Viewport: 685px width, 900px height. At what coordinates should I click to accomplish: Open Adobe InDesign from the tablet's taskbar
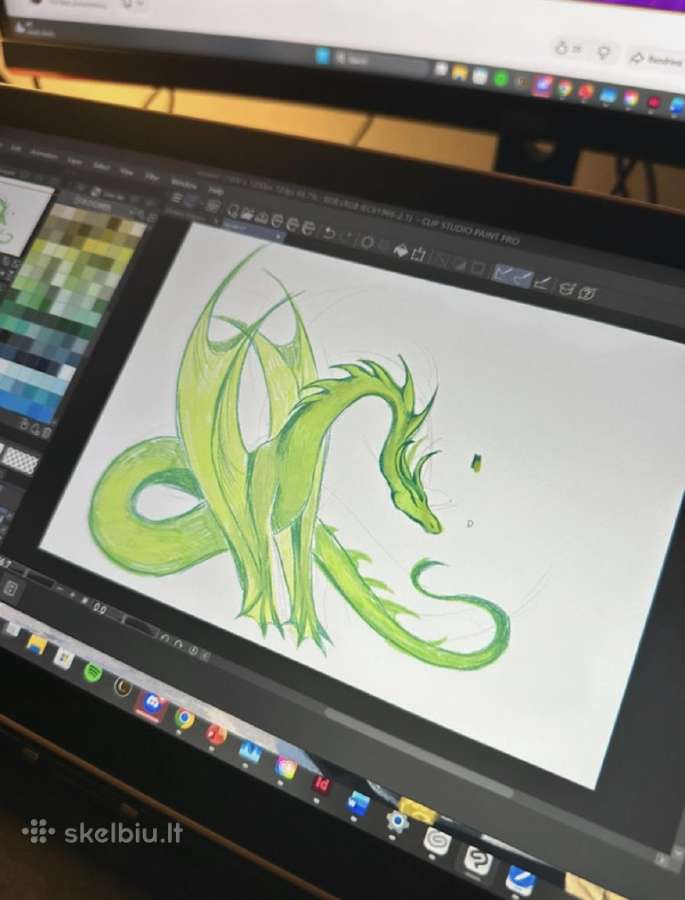(x=321, y=783)
